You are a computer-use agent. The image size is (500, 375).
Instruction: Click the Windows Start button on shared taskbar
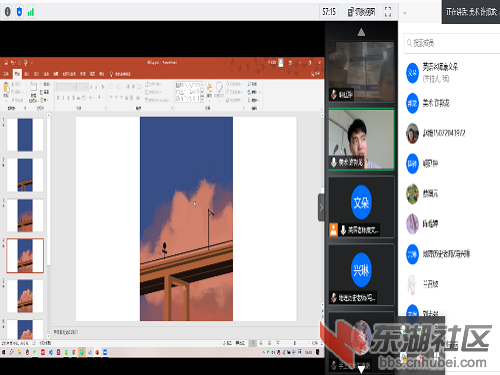pyautogui.click(x=4, y=352)
